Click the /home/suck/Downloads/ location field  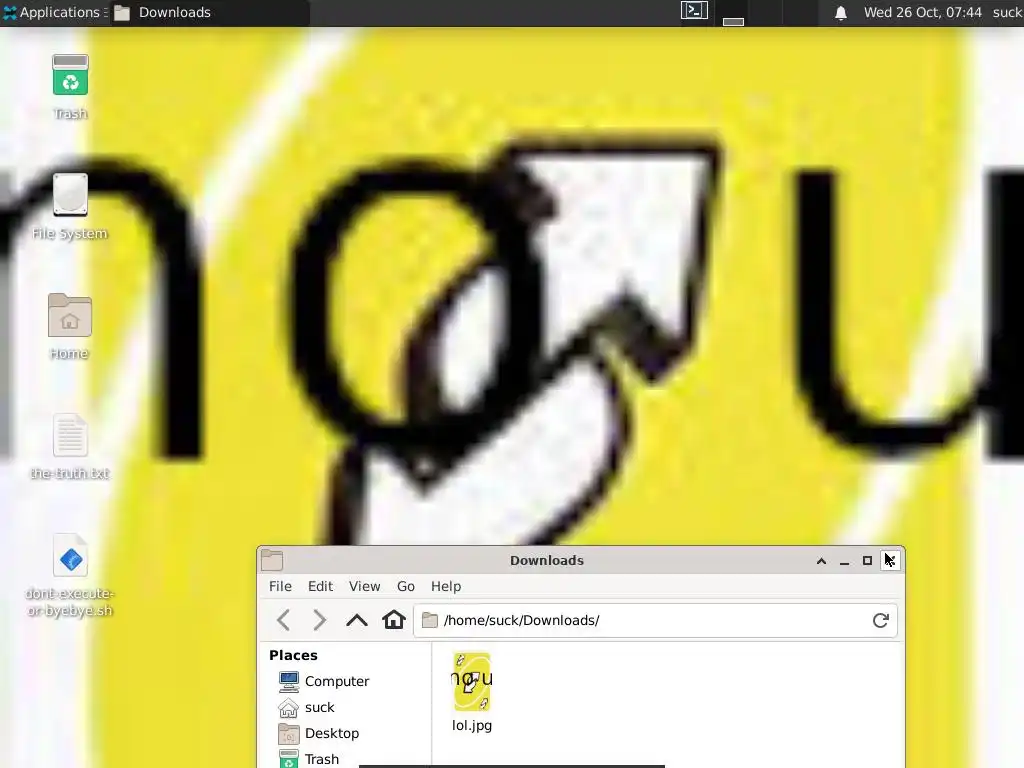click(x=655, y=620)
